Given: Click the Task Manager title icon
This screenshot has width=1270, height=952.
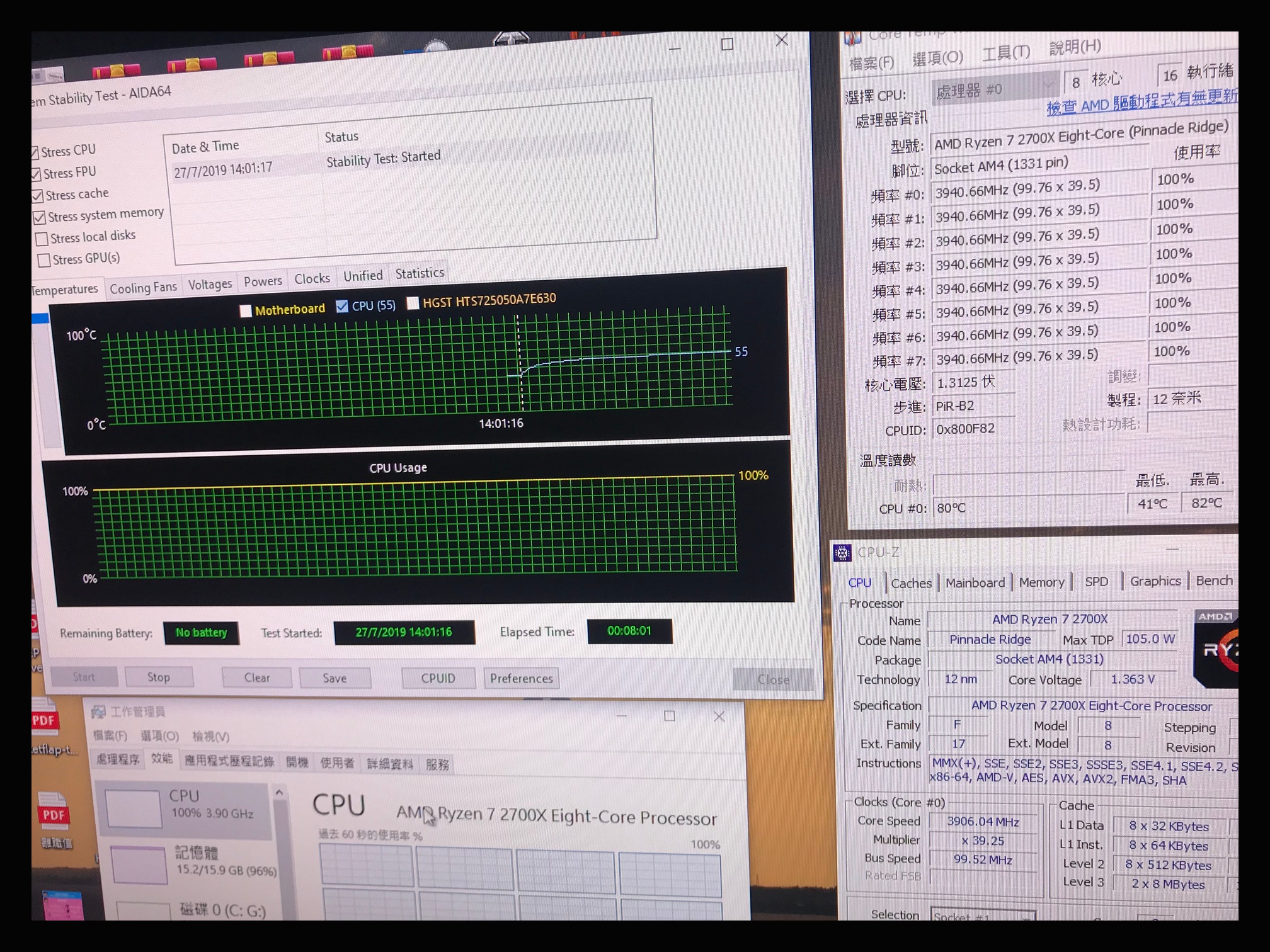Looking at the screenshot, I should 98,711.
